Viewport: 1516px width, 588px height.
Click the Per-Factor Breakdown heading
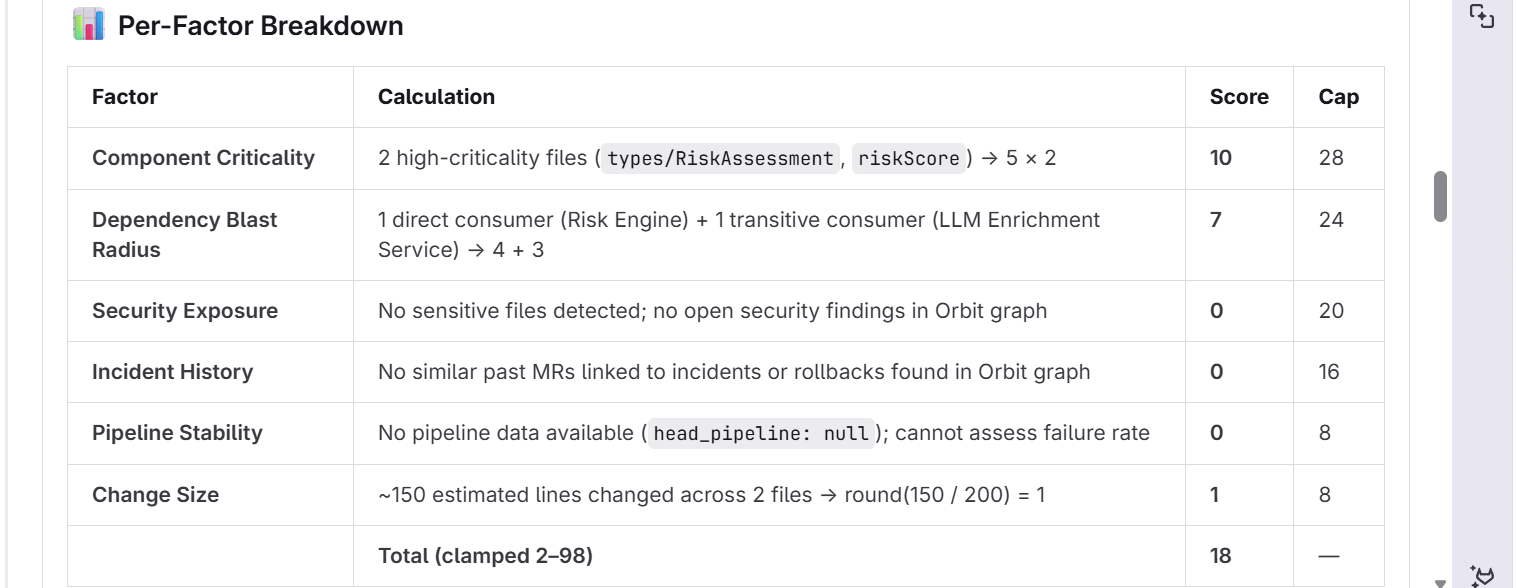[261, 26]
